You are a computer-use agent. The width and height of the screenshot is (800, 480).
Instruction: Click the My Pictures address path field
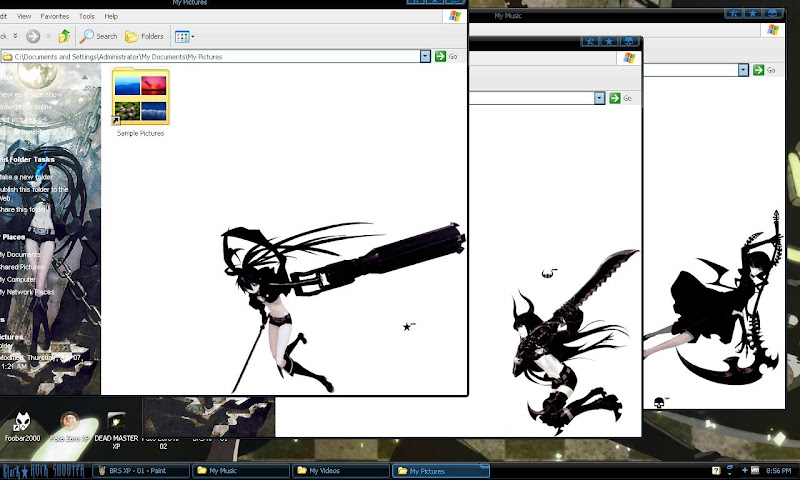pyautogui.click(x=210, y=57)
